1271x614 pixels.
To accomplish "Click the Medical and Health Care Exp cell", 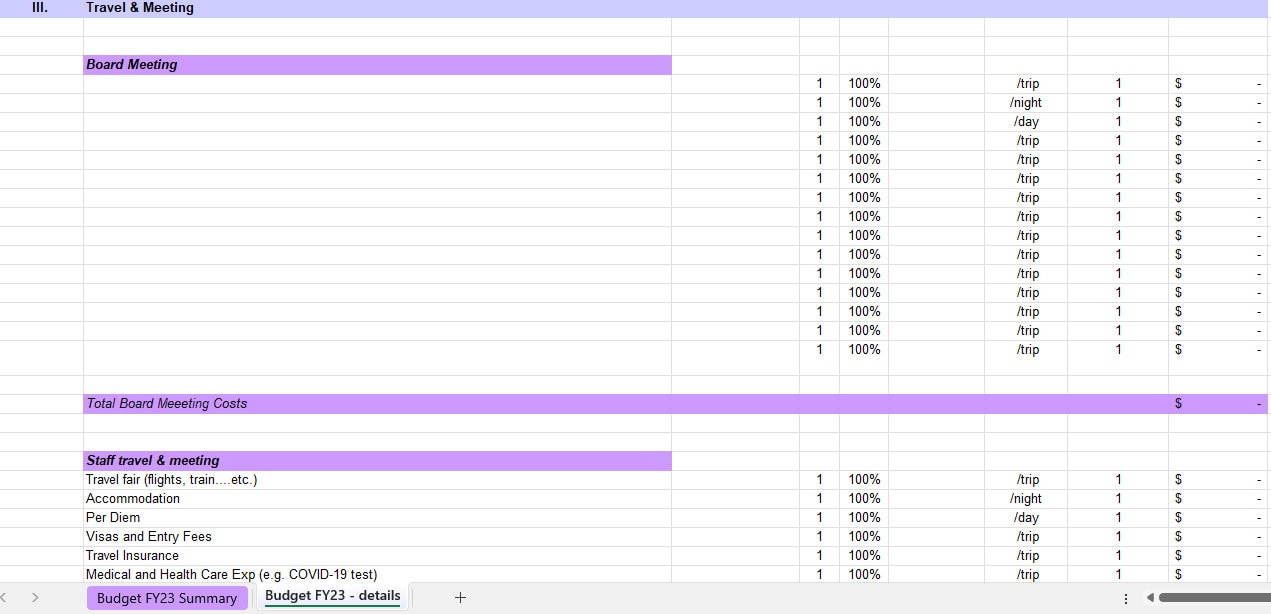I will [x=232, y=574].
